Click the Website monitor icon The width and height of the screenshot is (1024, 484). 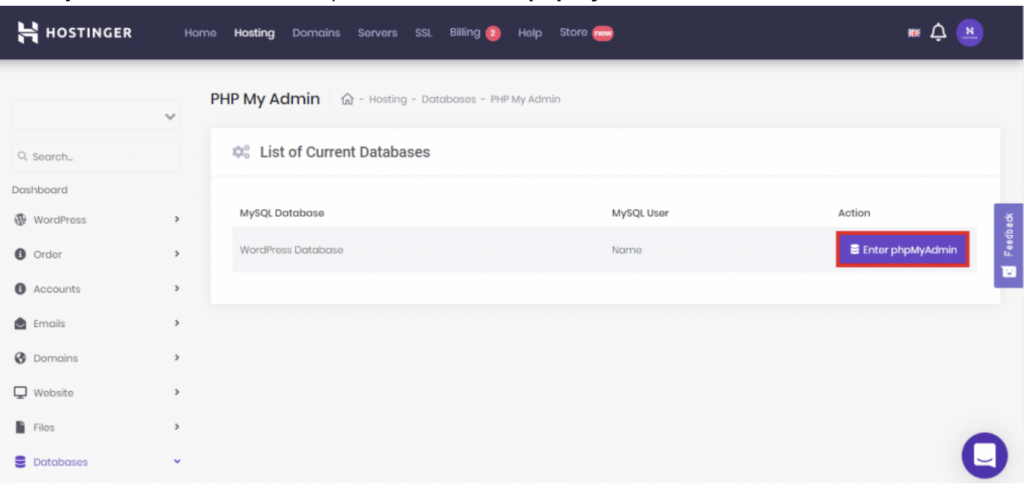coord(20,393)
